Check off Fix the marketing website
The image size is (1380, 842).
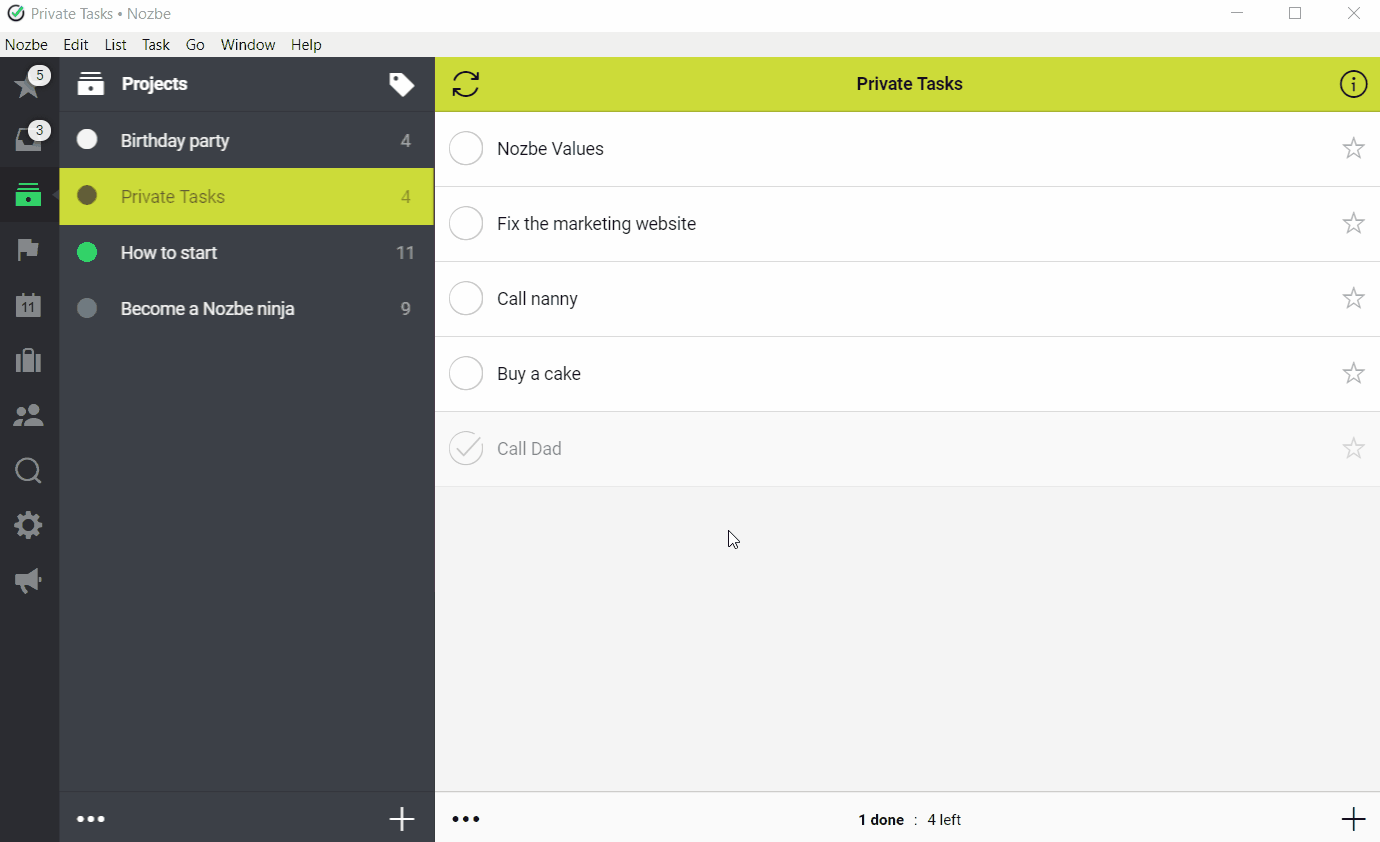pos(466,224)
